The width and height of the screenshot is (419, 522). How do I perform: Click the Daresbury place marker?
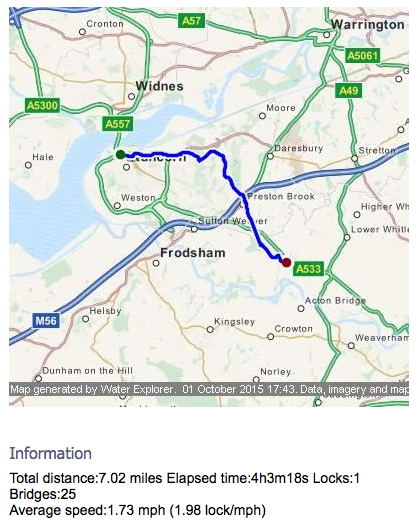pos(270,156)
